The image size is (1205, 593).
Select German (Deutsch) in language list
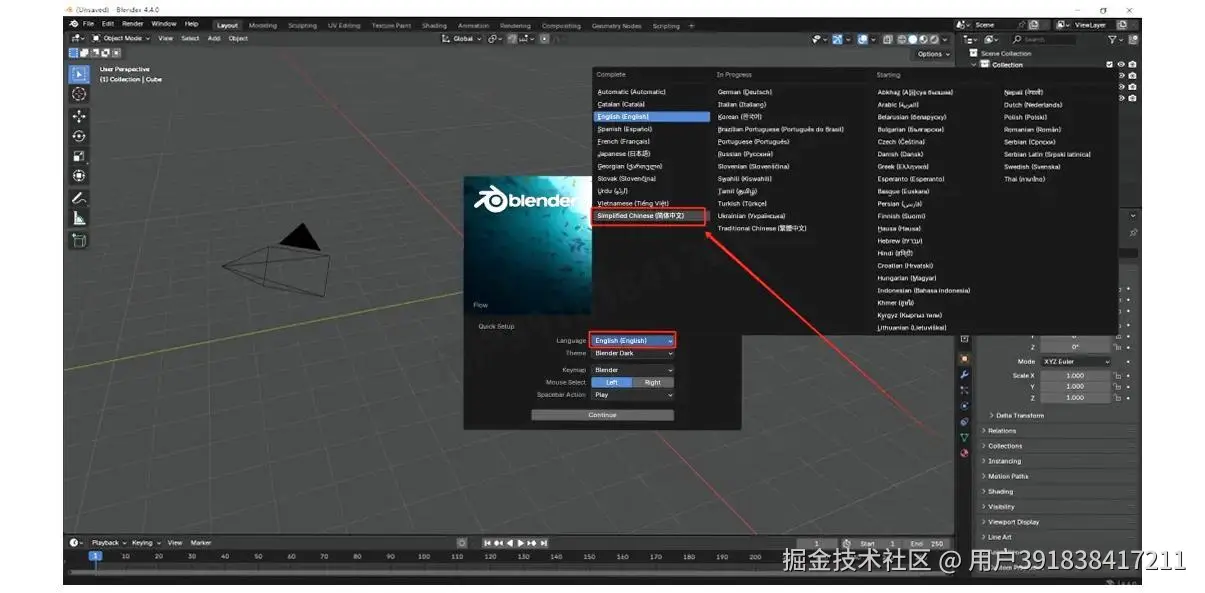[745, 92]
